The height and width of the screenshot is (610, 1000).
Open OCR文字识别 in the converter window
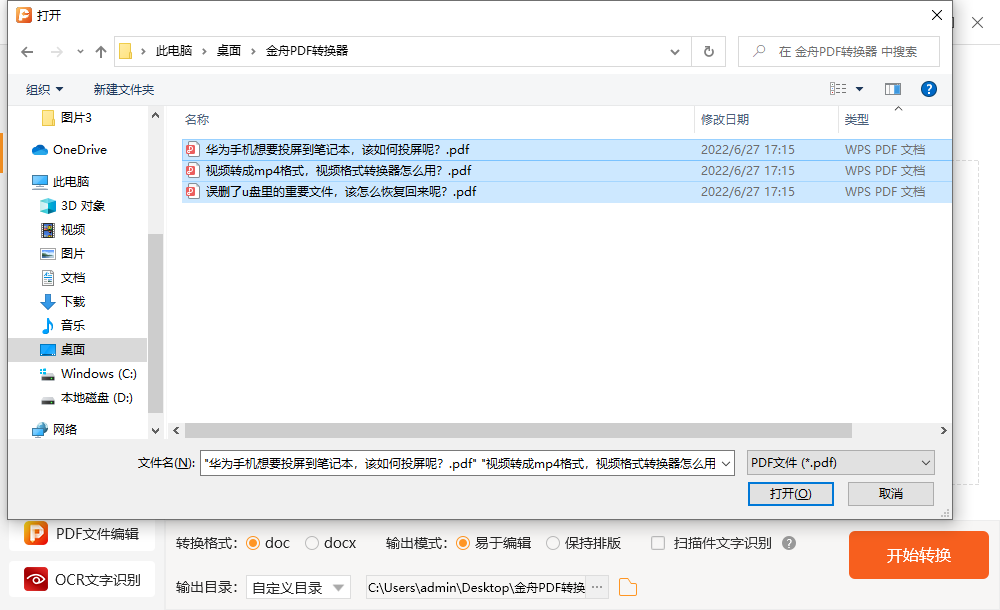tap(82, 579)
